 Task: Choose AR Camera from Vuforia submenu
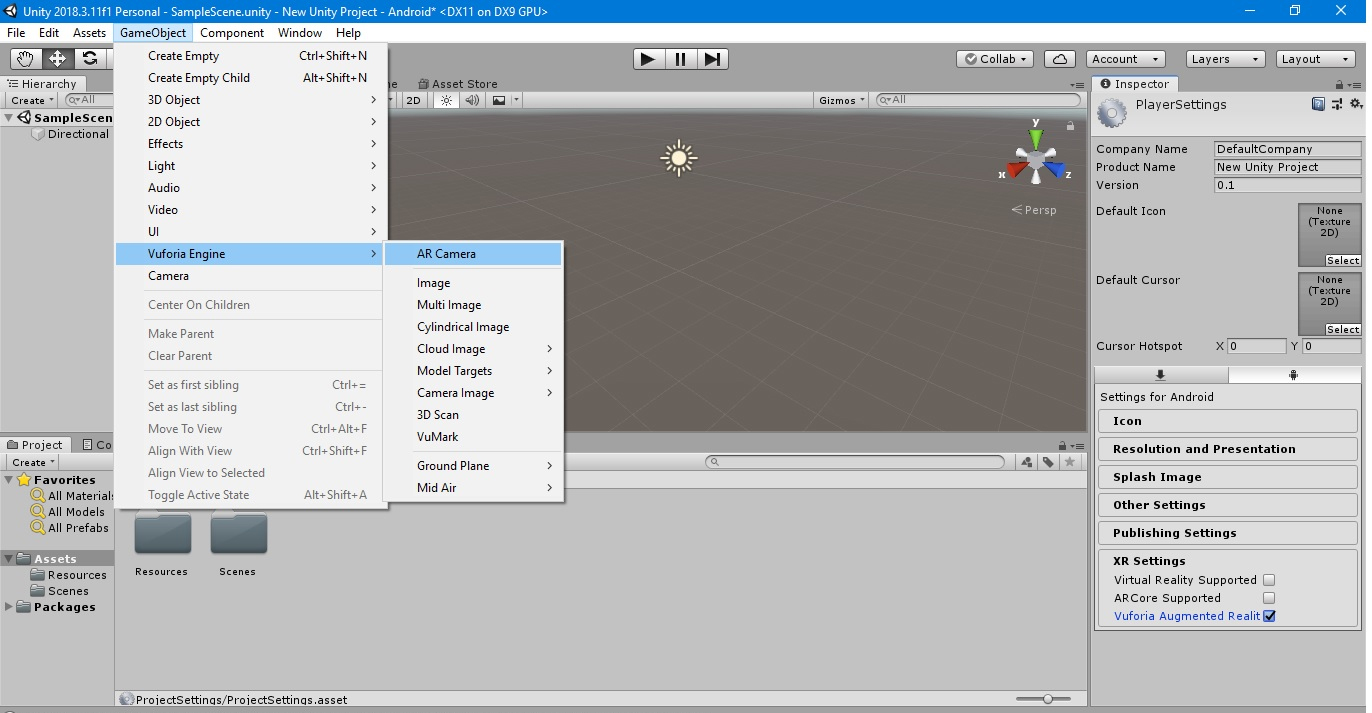(473, 254)
